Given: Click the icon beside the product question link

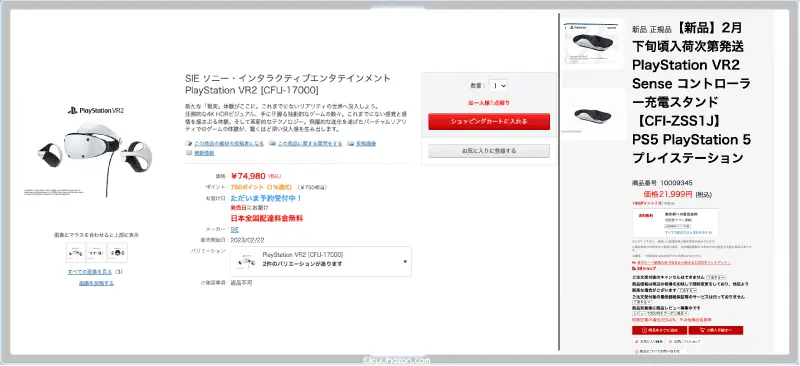Looking at the screenshot, I should [x=272, y=144].
